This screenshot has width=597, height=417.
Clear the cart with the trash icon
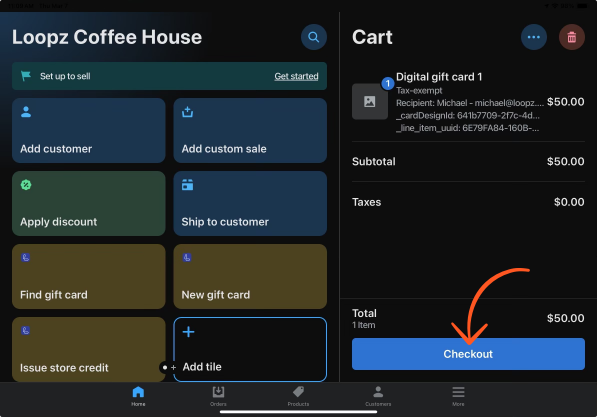[571, 37]
